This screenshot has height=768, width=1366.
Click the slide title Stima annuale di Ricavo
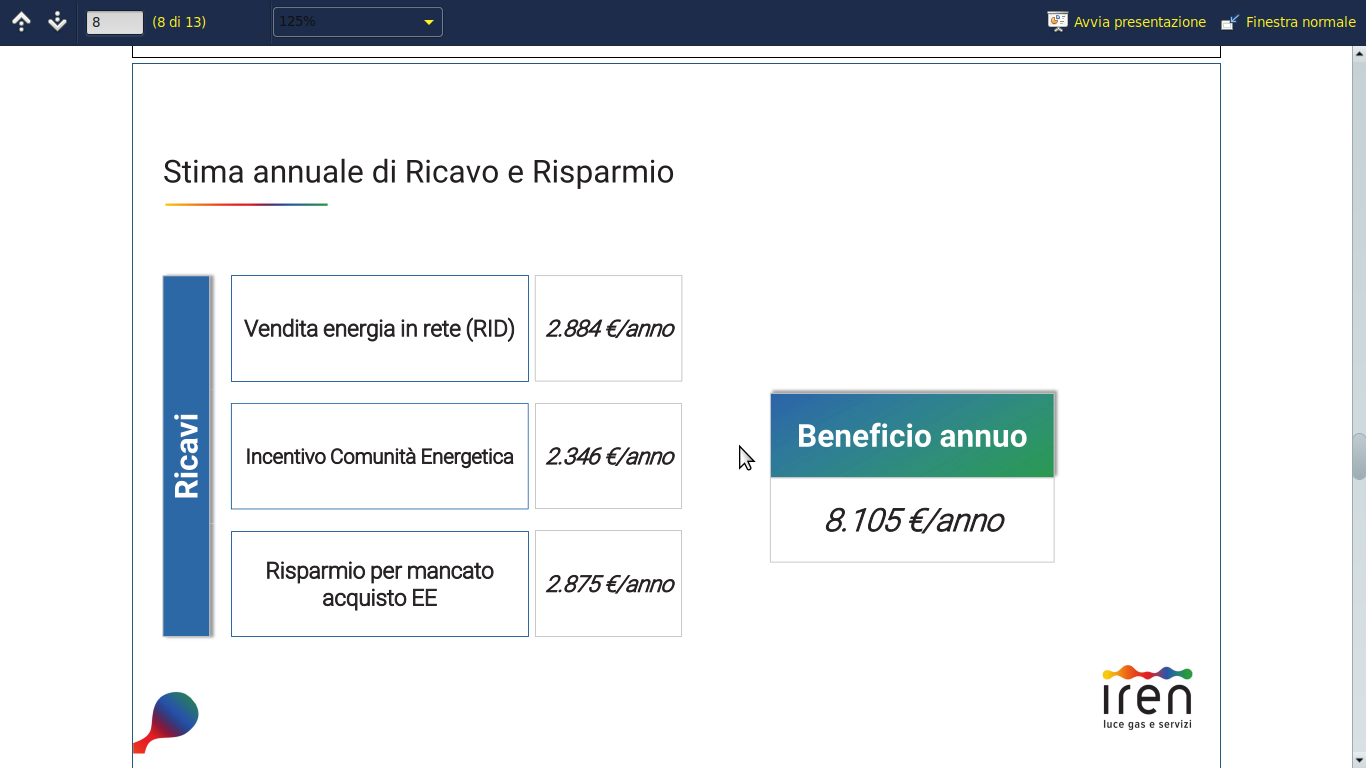tap(418, 172)
